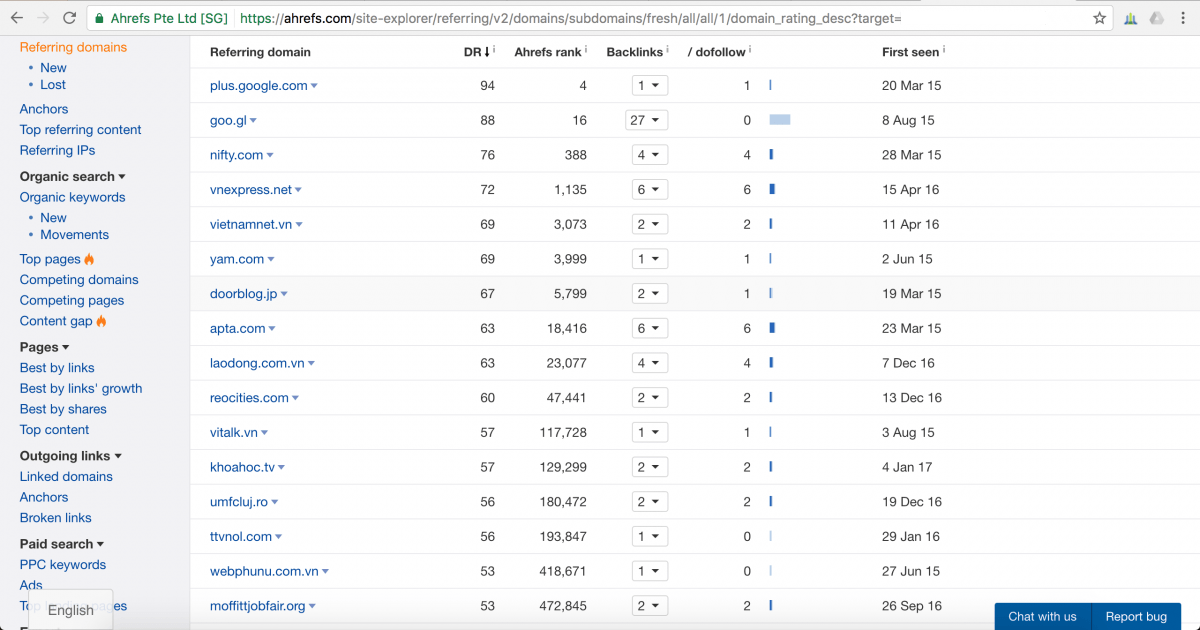
Task: Open the umfcluj.ro domain link
Action: pyautogui.click(x=239, y=502)
